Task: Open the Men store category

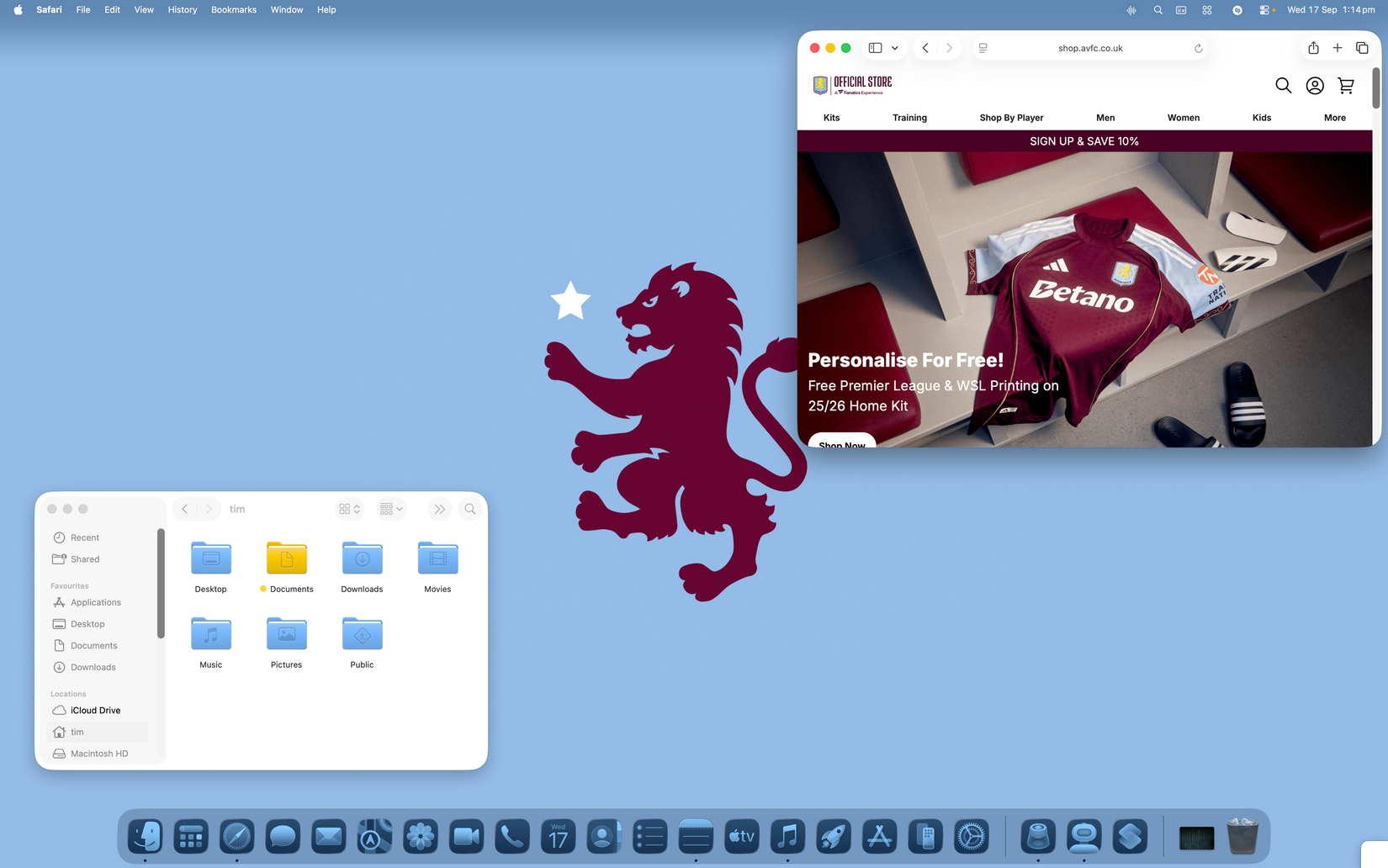Action: pyautogui.click(x=1105, y=118)
